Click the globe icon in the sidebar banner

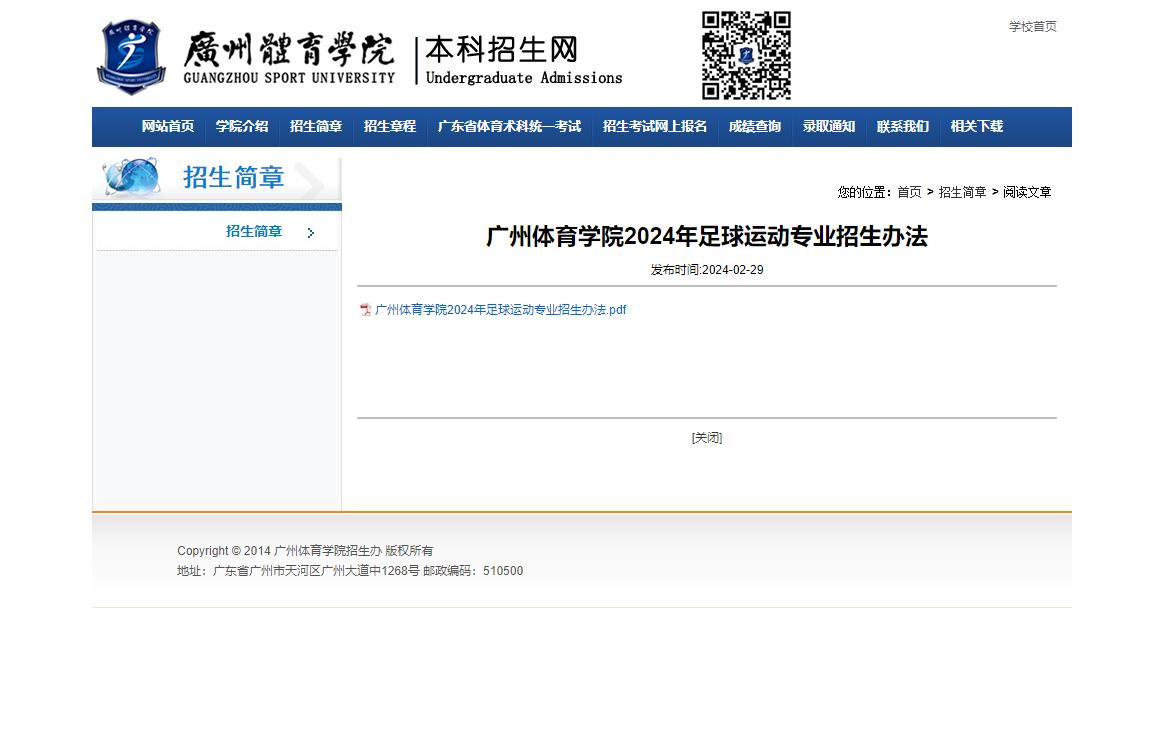tap(130, 177)
